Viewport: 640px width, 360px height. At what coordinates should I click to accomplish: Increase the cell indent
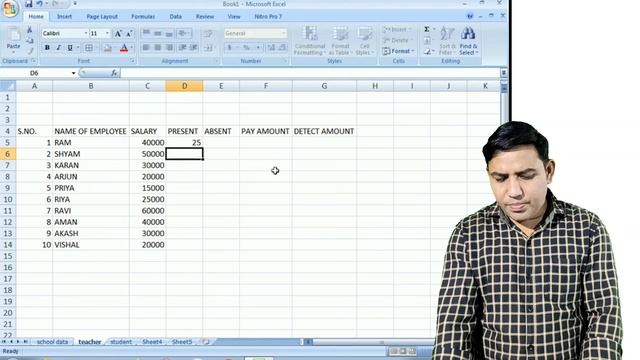pos(194,48)
